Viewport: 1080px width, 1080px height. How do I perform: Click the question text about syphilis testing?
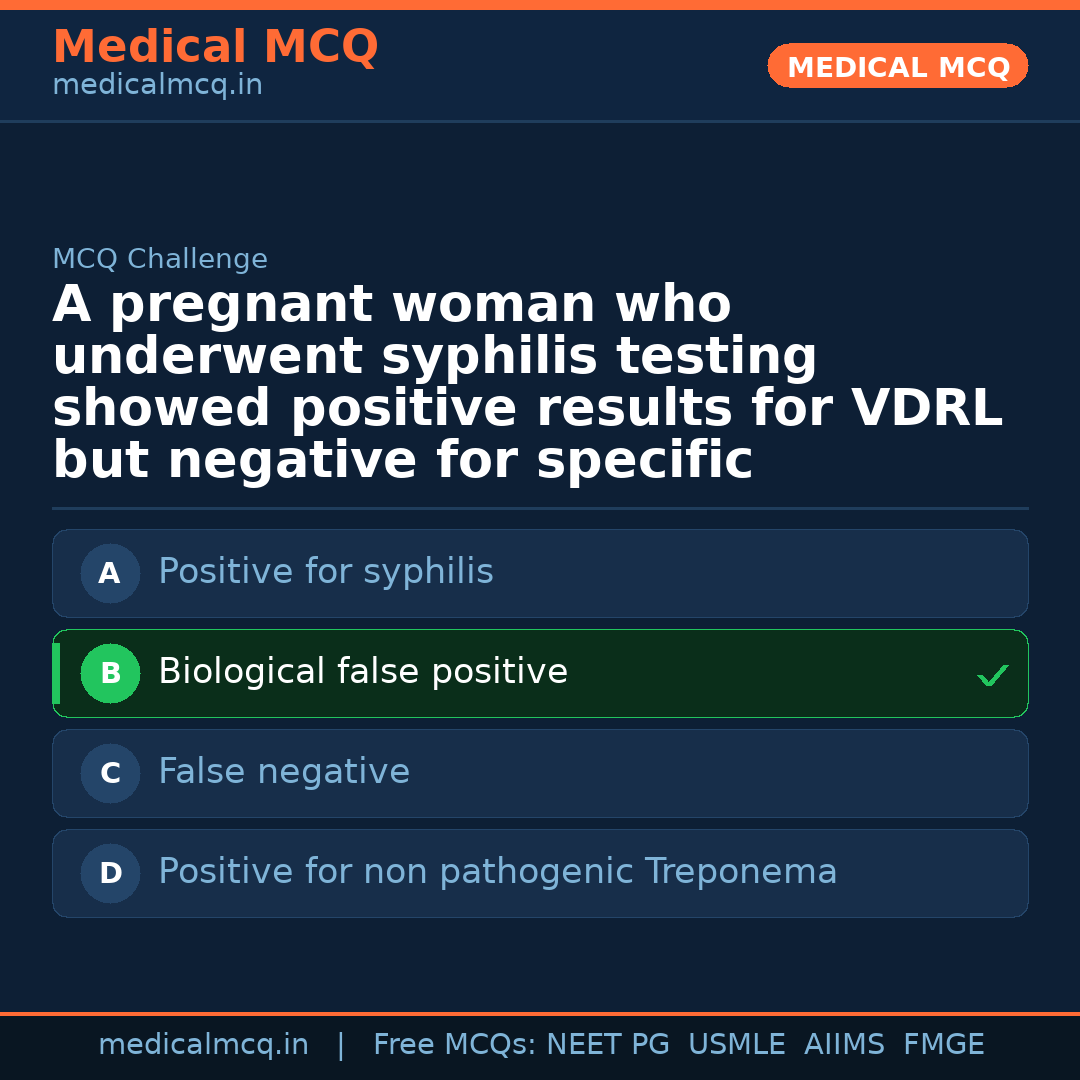[x=527, y=383]
